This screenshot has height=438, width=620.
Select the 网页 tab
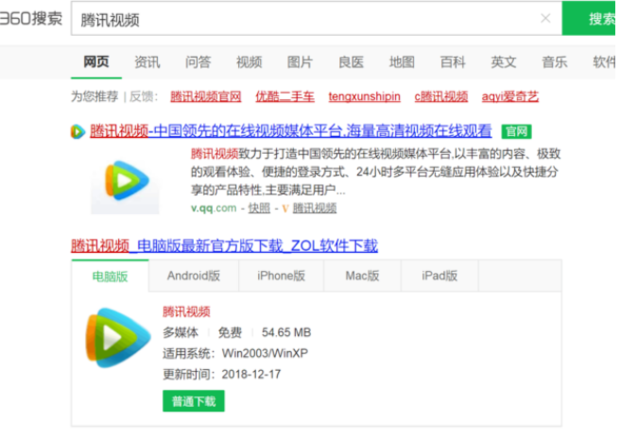point(96,62)
